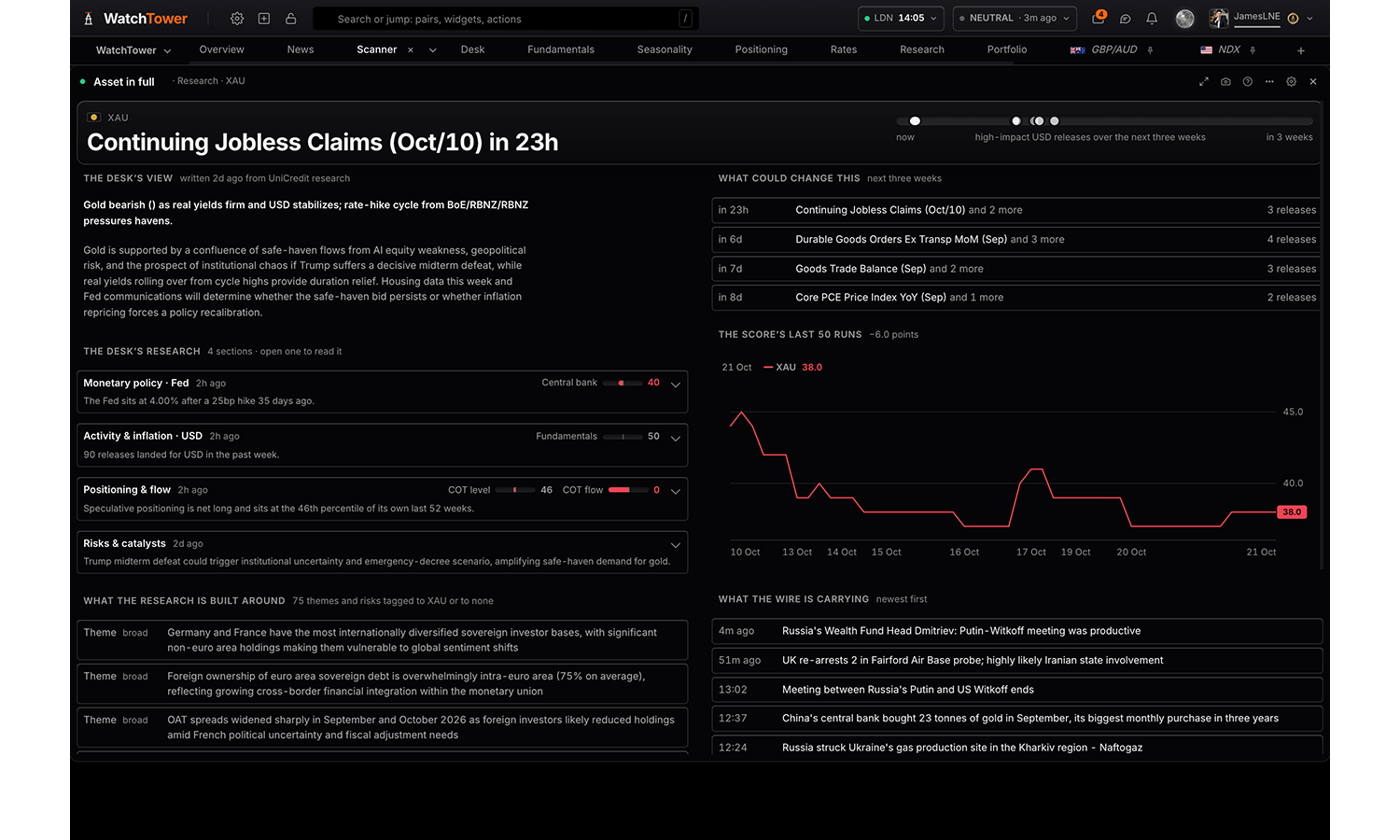This screenshot has height=840, width=1400.
Task: Take a panel snapshot with camera icon
Action: [1225, 82]
